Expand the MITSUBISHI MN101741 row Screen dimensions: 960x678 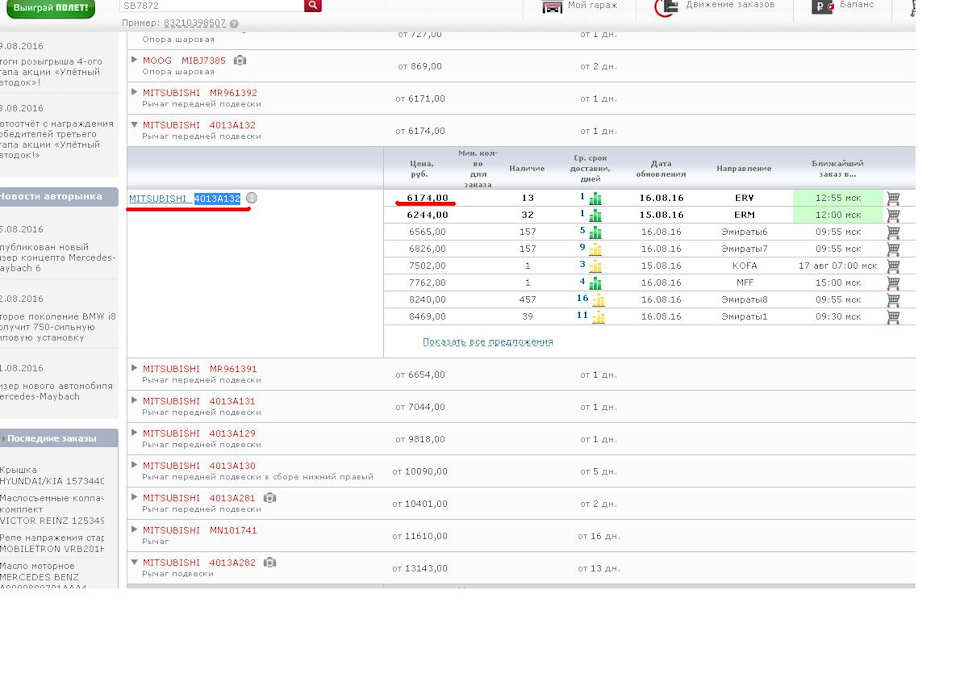tap(134, 529)
